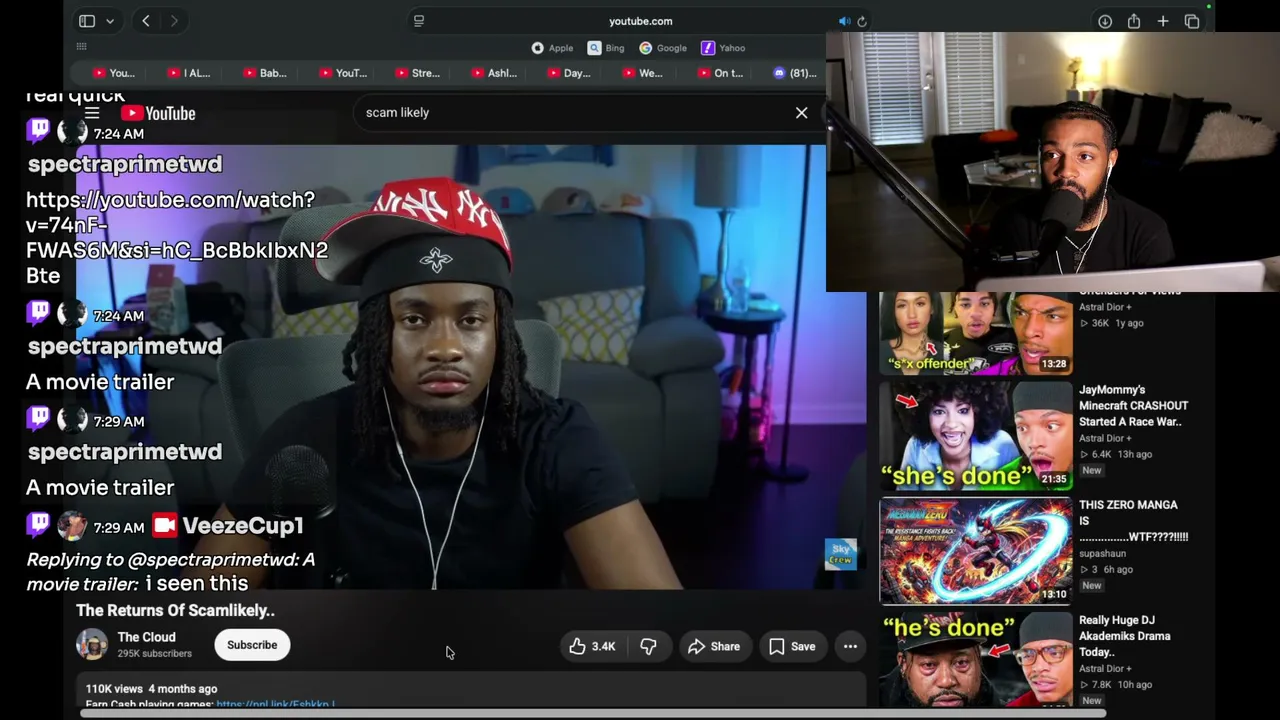The width and height of the screenshot is (1280, 720).
Task: Save the video to a playlist
Action: pyautogui.click(x=792, y=646)
